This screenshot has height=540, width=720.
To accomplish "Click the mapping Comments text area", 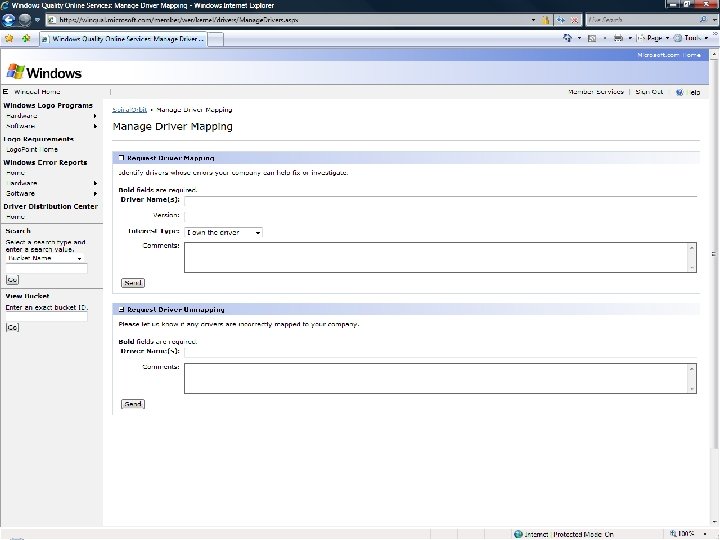I will click(440, 257).
